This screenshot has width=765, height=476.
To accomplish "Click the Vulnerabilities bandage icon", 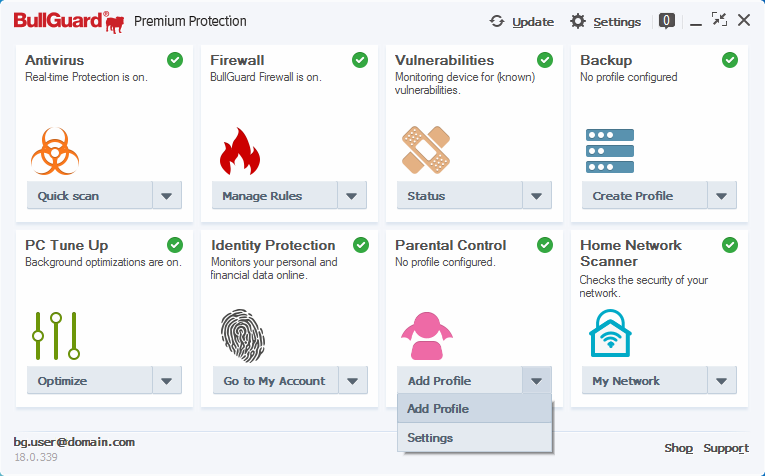I will [425, 150].
